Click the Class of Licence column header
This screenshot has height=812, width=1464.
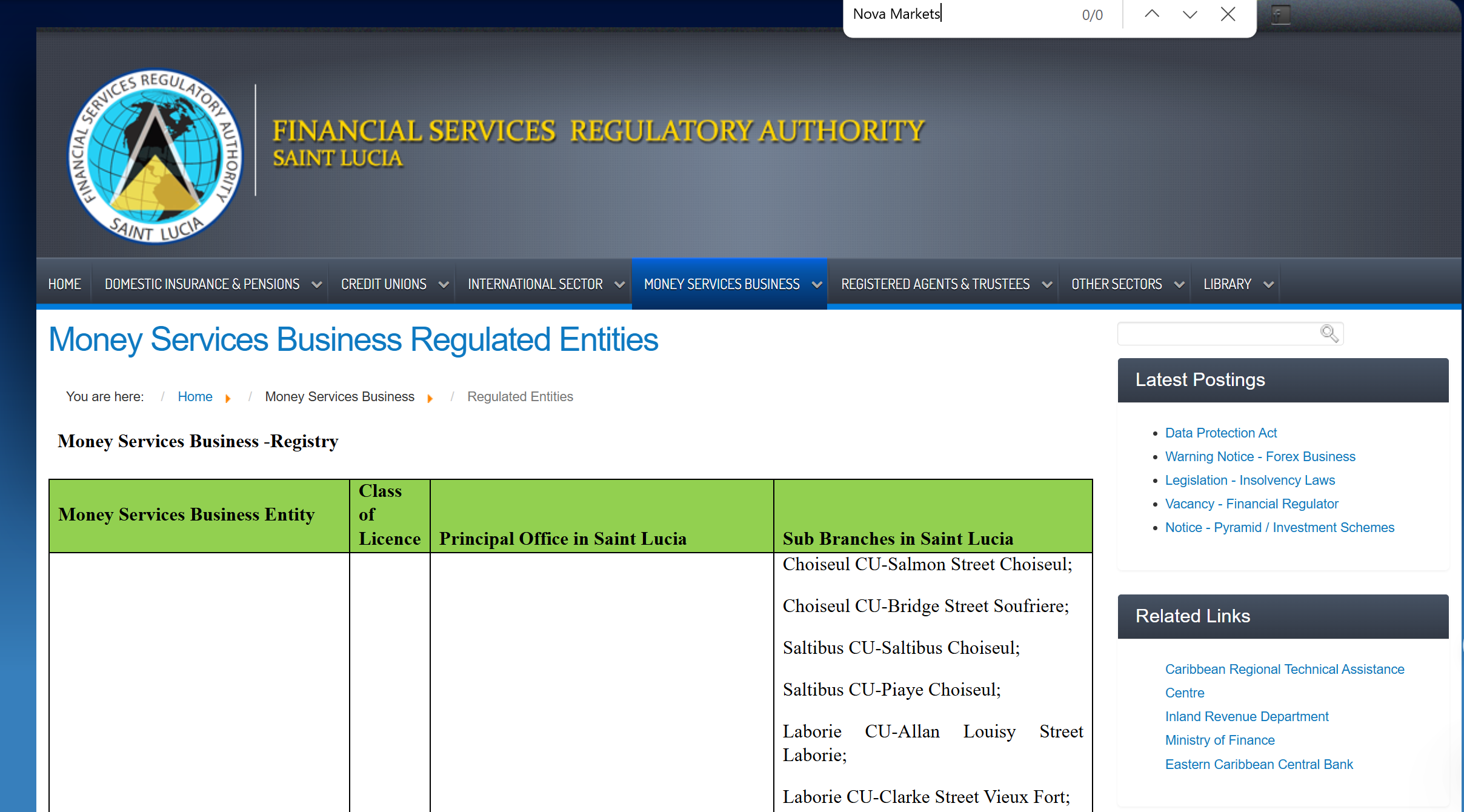coord(390,514)
